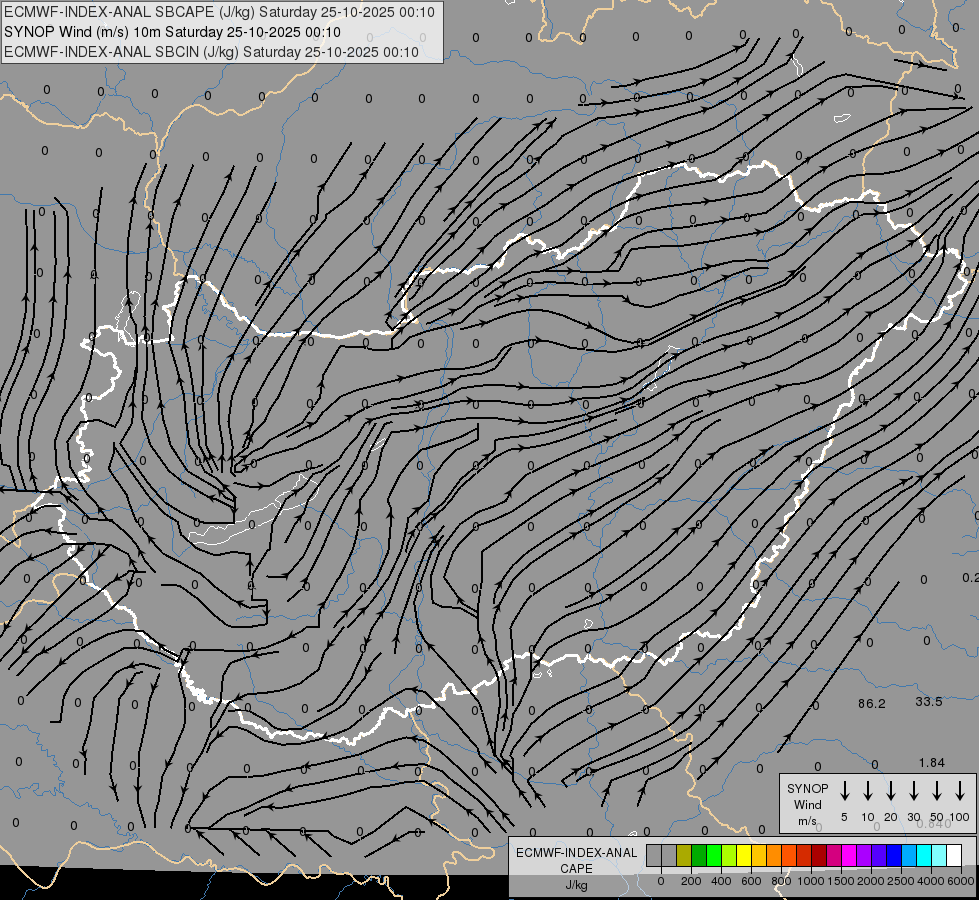Select the lime-yellow-green CAPE legend swatch
This screenshot has width=979, height=900.
[729, 855]
